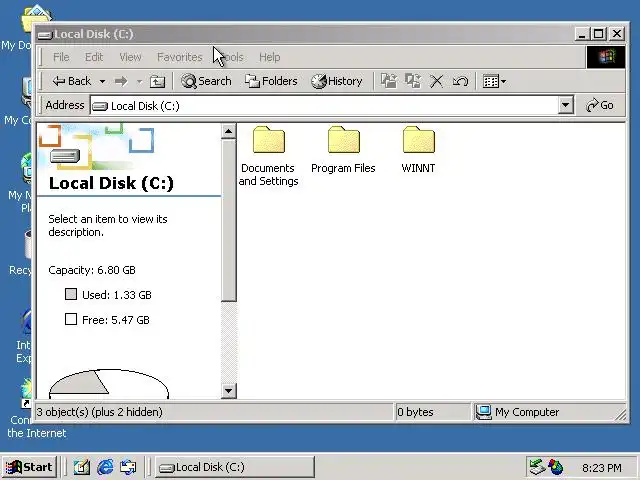Viewport: 640px width, 480px height.
Task: Click the 3 object(s) status text
Action: (x=100, y=412)
